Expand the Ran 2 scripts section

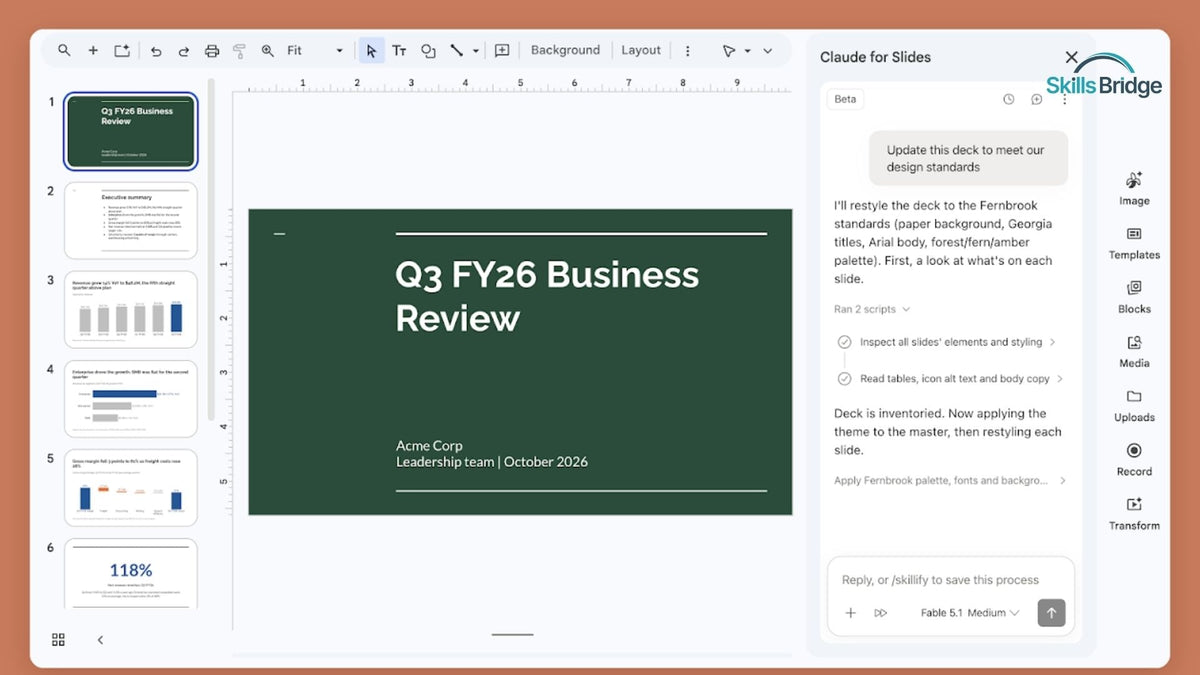click(x=872, y=309)
